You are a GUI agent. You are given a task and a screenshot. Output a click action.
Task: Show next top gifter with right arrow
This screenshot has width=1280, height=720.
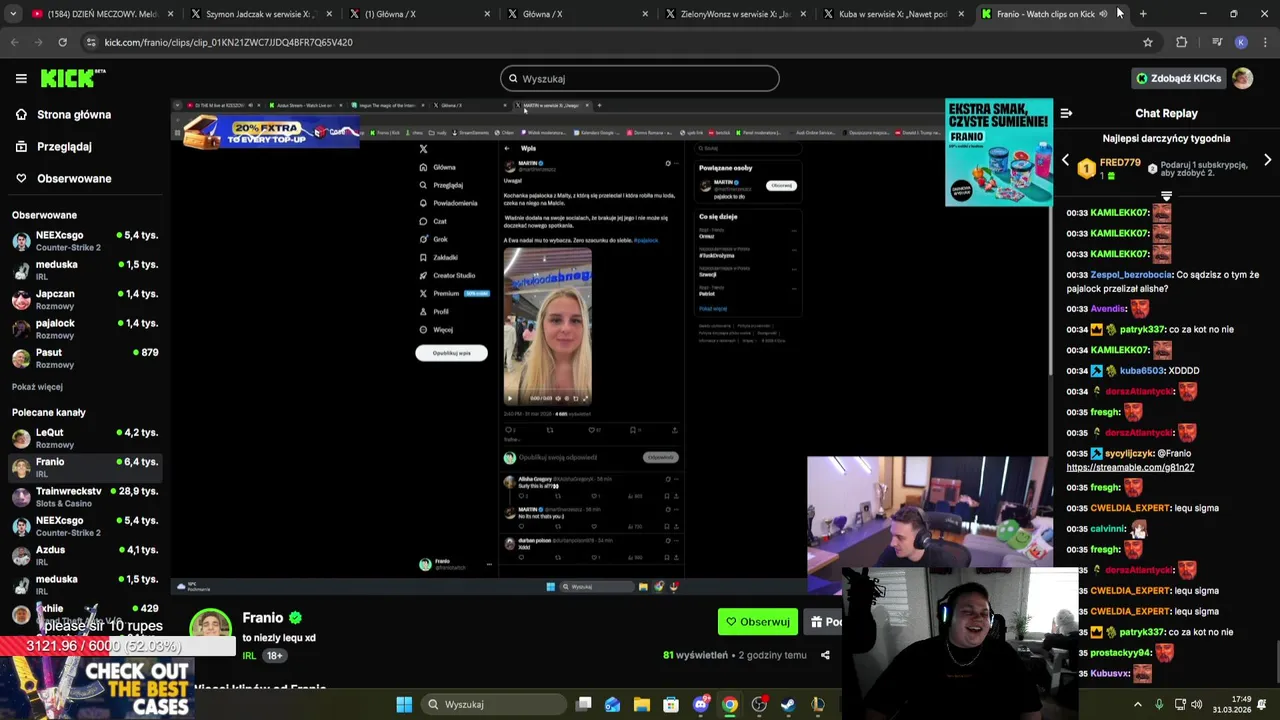[x=1267, y=160]
